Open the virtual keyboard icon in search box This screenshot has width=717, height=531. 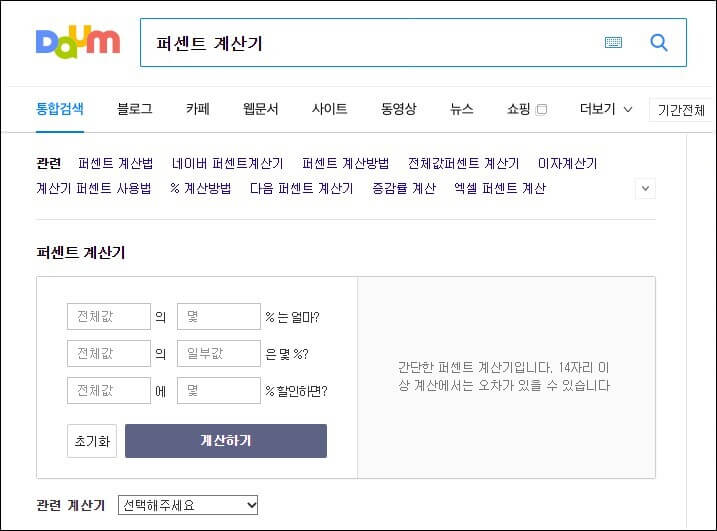[613, 43]
